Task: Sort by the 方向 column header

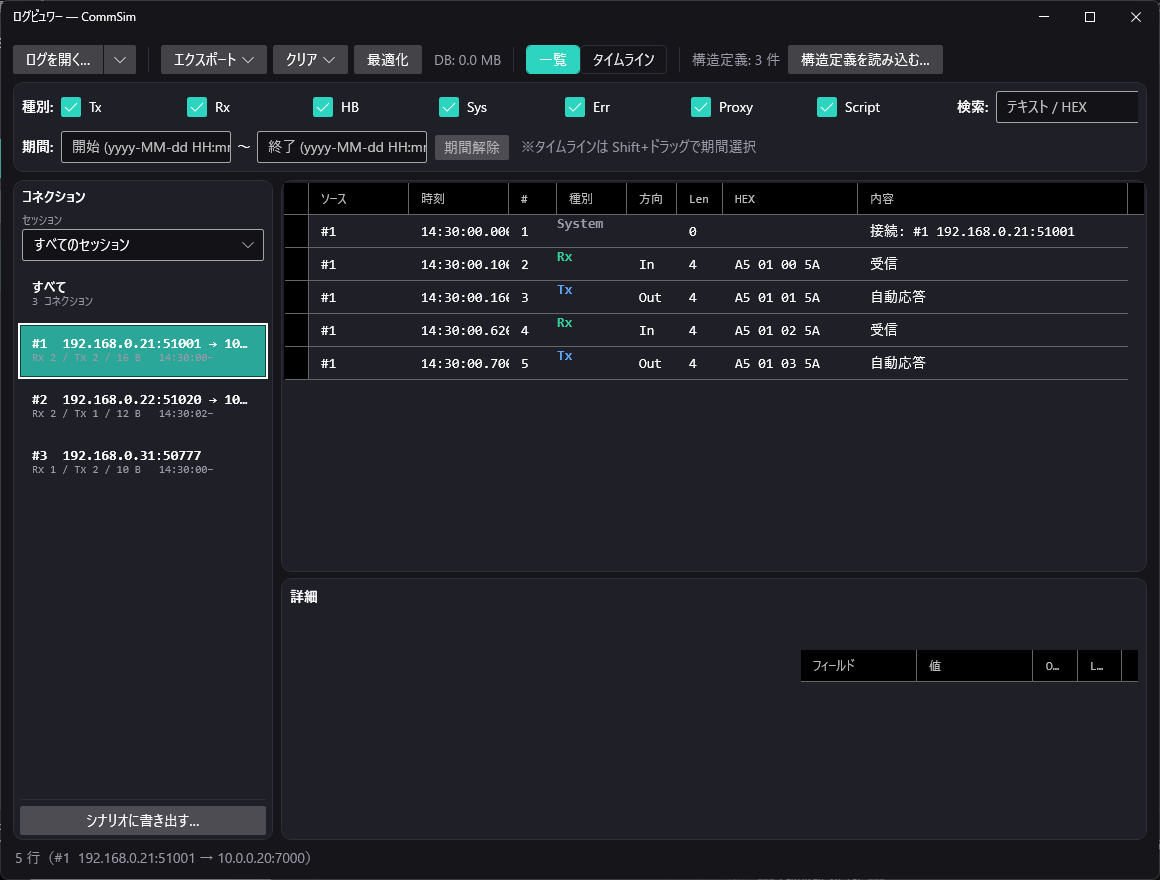Action: pos(651,199)
